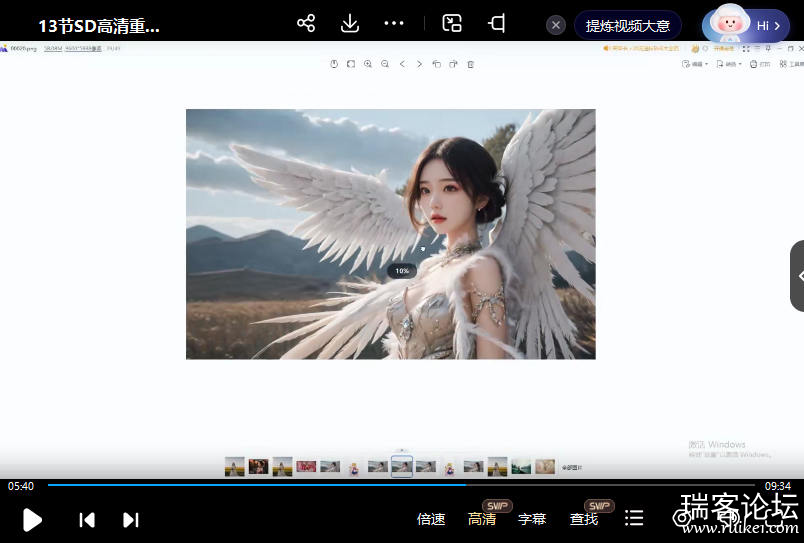
Task: Click the screen cast icon in the top bar
Action: point(496,24)
